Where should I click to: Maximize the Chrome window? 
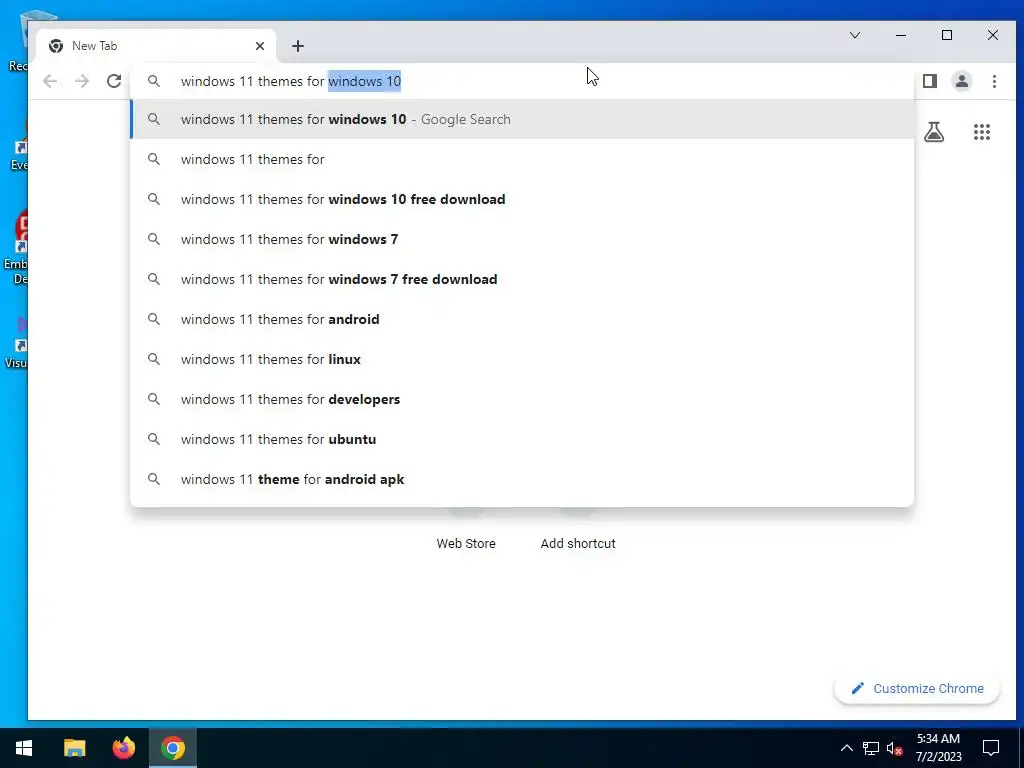(x=947, y=35)
